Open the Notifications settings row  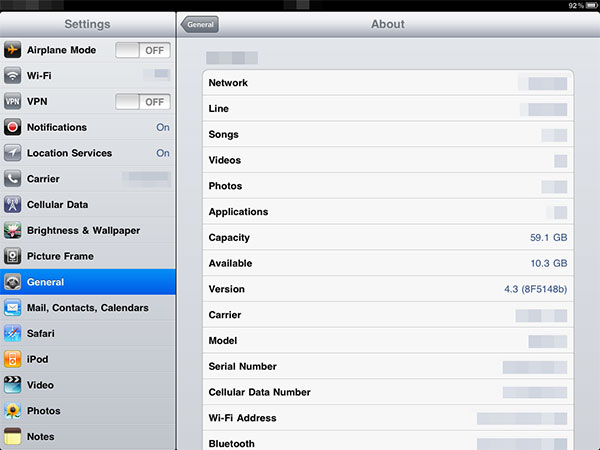coord(88,127)
